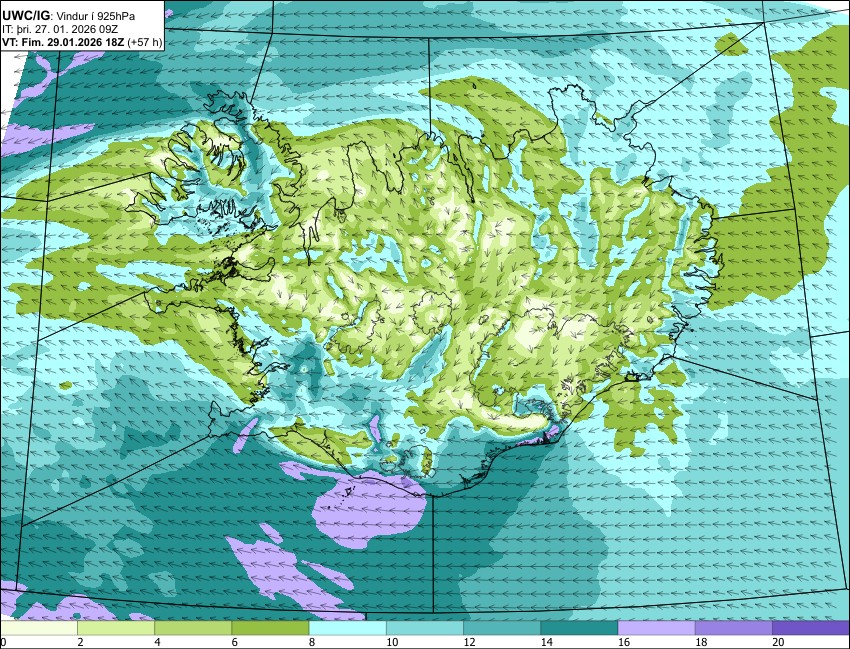Image resolution: width=850 pixels, height=649 pixels.
Task: Click the legend scale label '0'
Action: tap(3, 642)
